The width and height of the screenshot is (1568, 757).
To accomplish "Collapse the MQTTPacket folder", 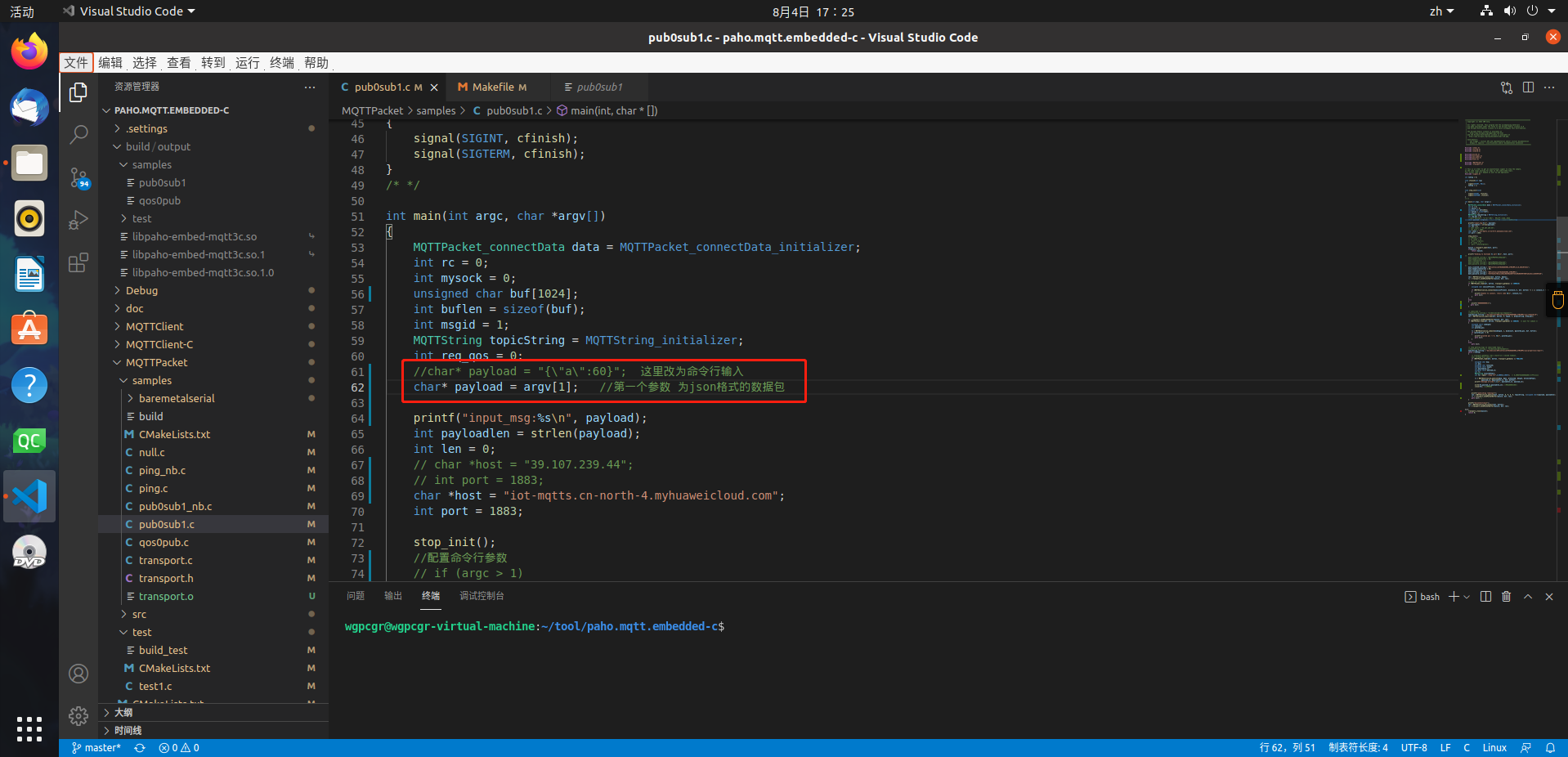I will point(214,362).
